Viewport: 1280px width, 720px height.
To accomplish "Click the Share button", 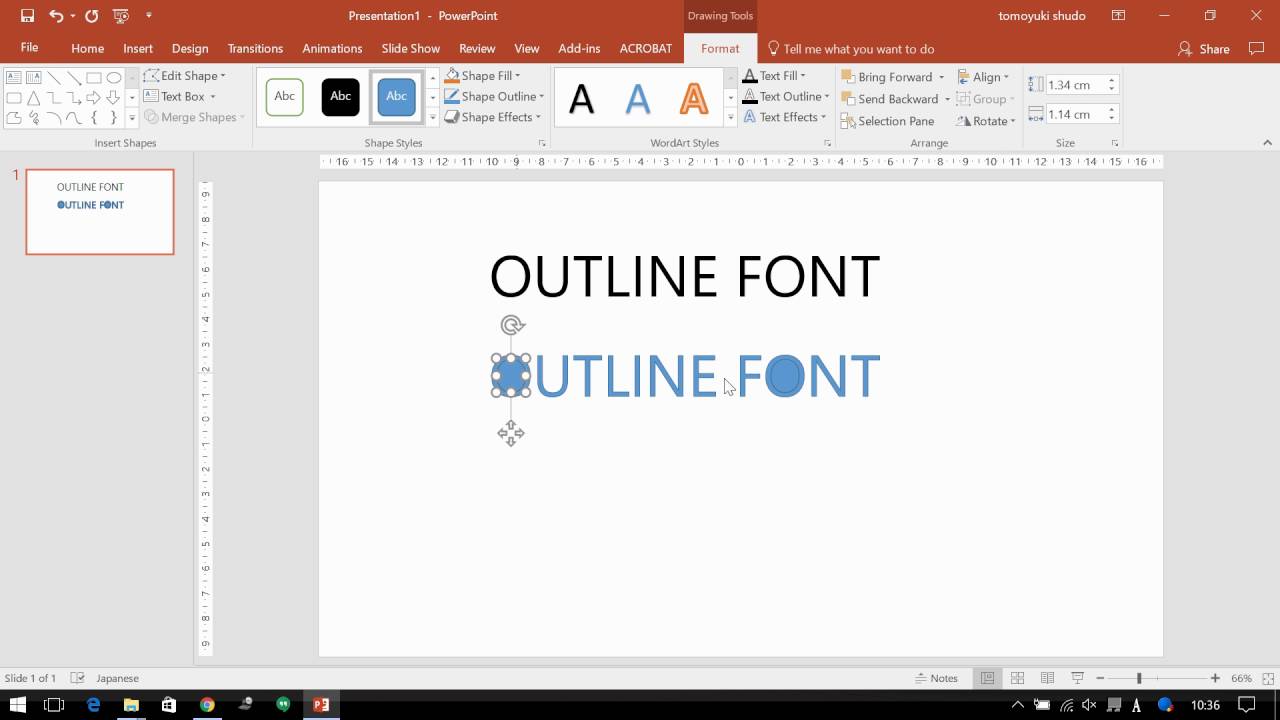I will point(1204,48).
